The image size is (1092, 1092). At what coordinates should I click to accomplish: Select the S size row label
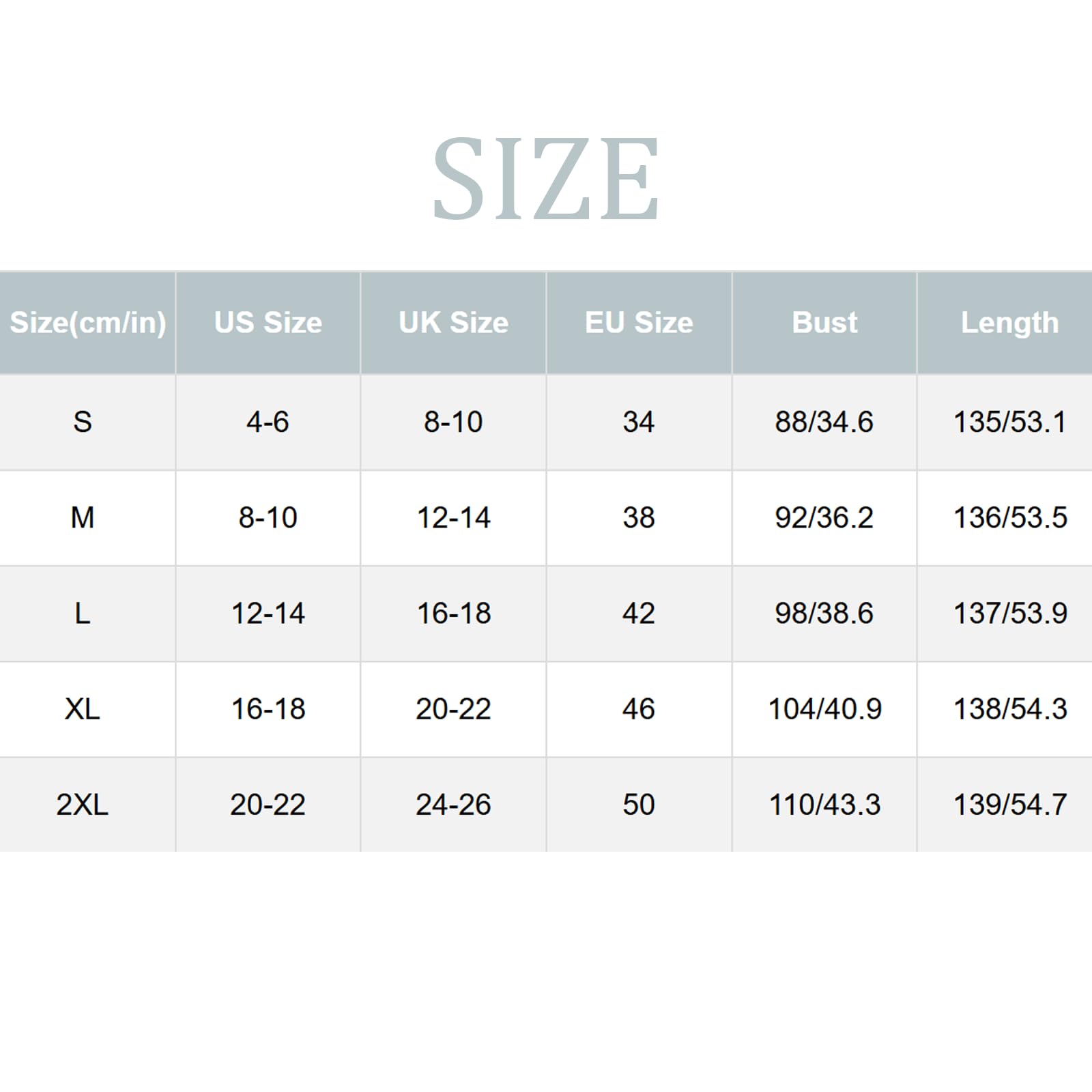[x=83, y=422]
